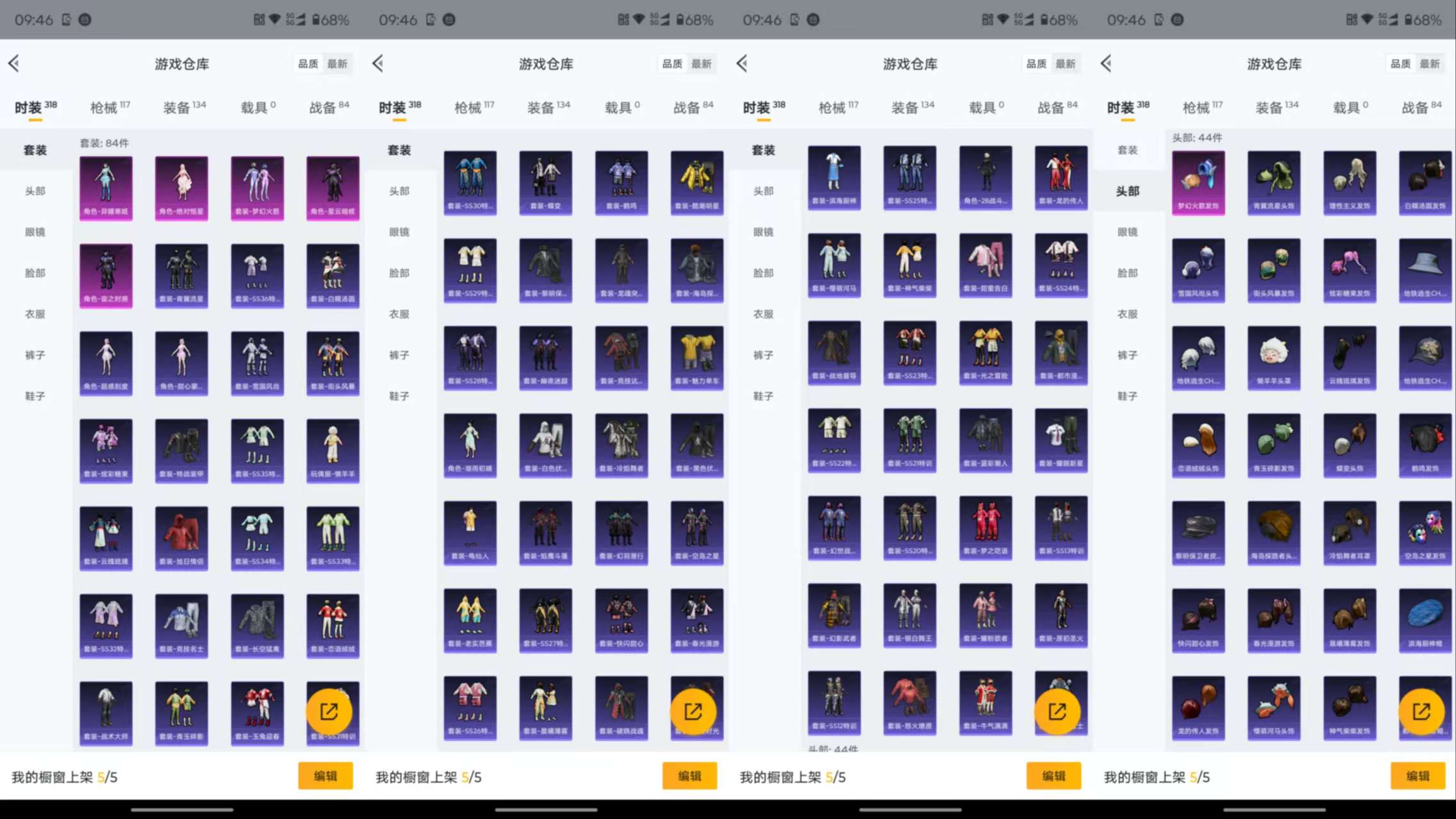Tap the back arrow in the leftmost warehouse screen

[x=14, y=63]
